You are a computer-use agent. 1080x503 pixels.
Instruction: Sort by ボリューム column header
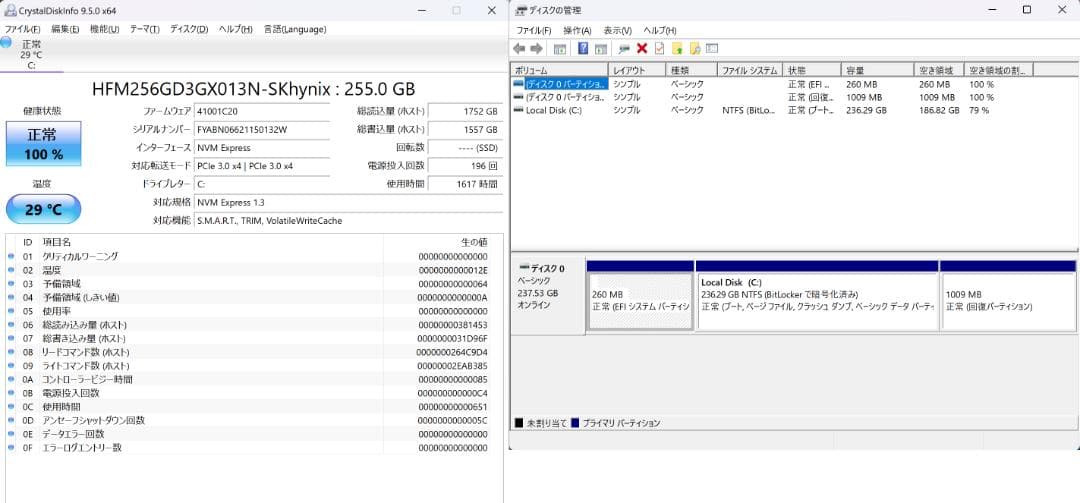pyautogui.click(x=559, y=70)
